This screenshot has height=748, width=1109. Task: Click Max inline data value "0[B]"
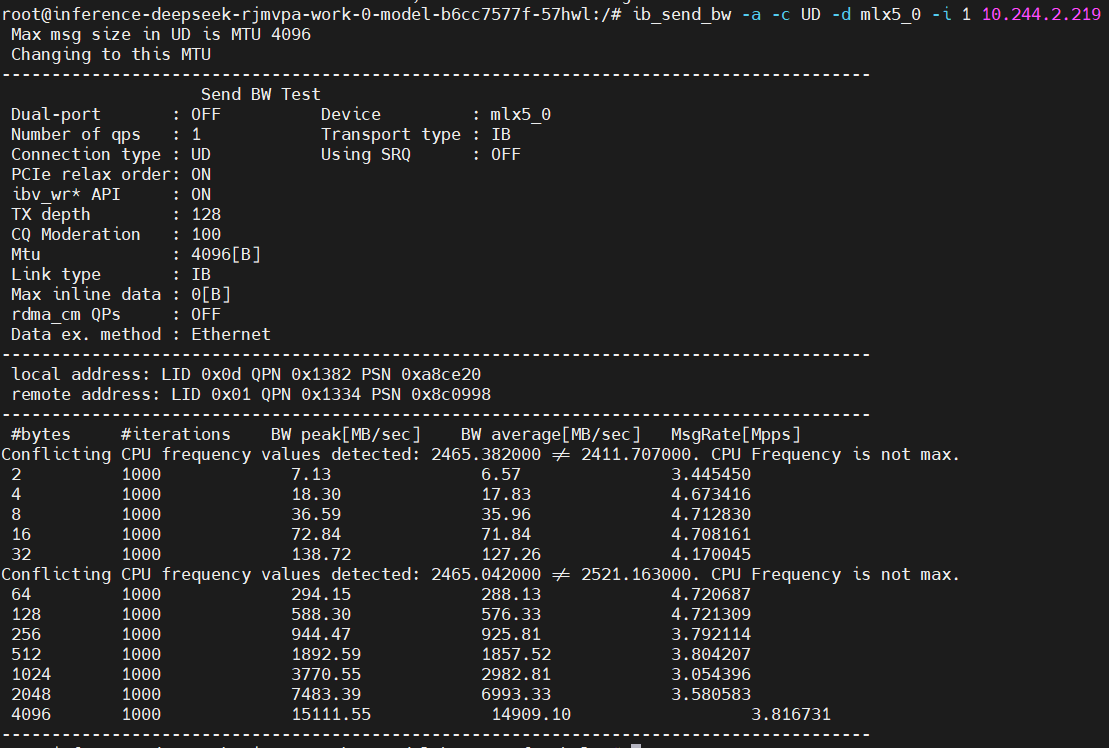tap(211, 294)
